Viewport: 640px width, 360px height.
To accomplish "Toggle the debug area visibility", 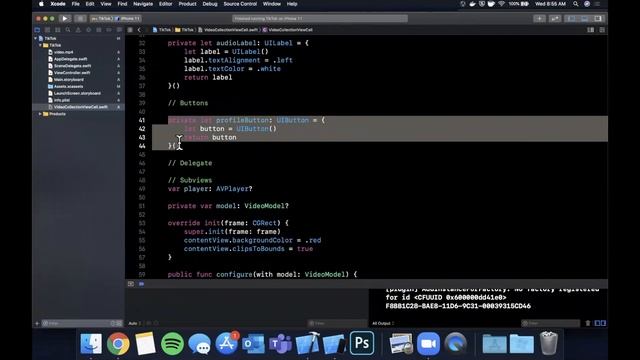I will pos(584,18).
